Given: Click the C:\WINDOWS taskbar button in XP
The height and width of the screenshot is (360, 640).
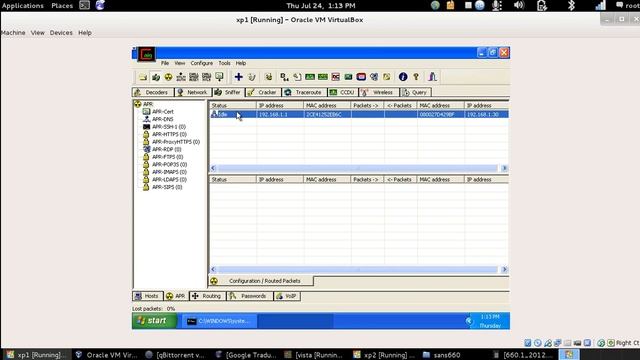Looking at the screenshot, I should (x=219, y=321).
